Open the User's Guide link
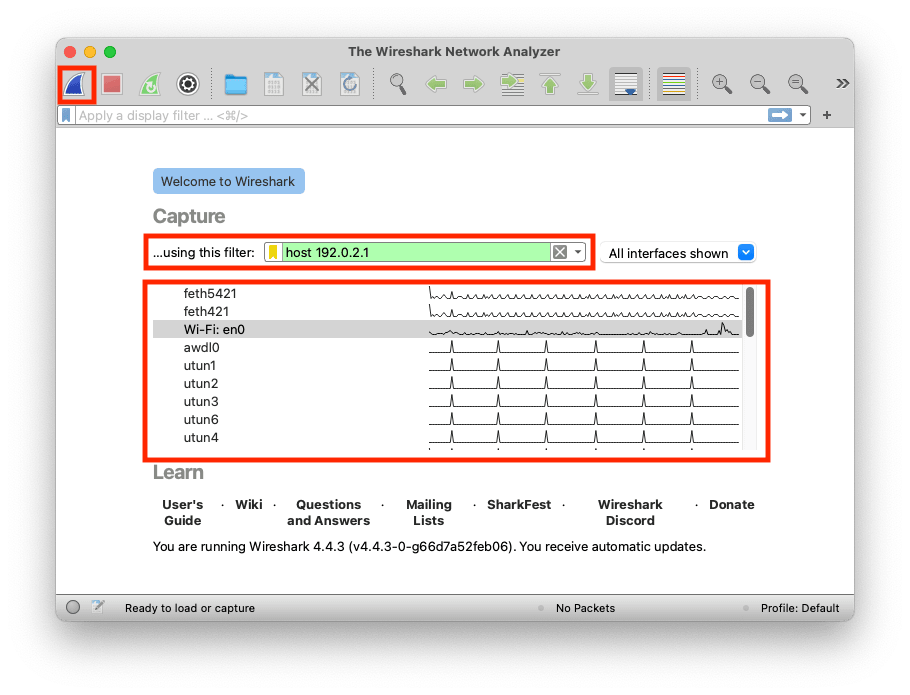 (183, 512)
